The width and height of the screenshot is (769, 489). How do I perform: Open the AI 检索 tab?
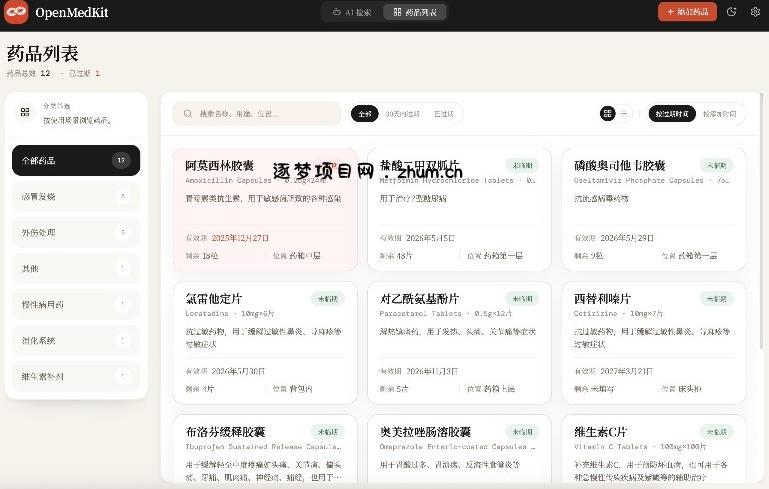click(352, 12)
